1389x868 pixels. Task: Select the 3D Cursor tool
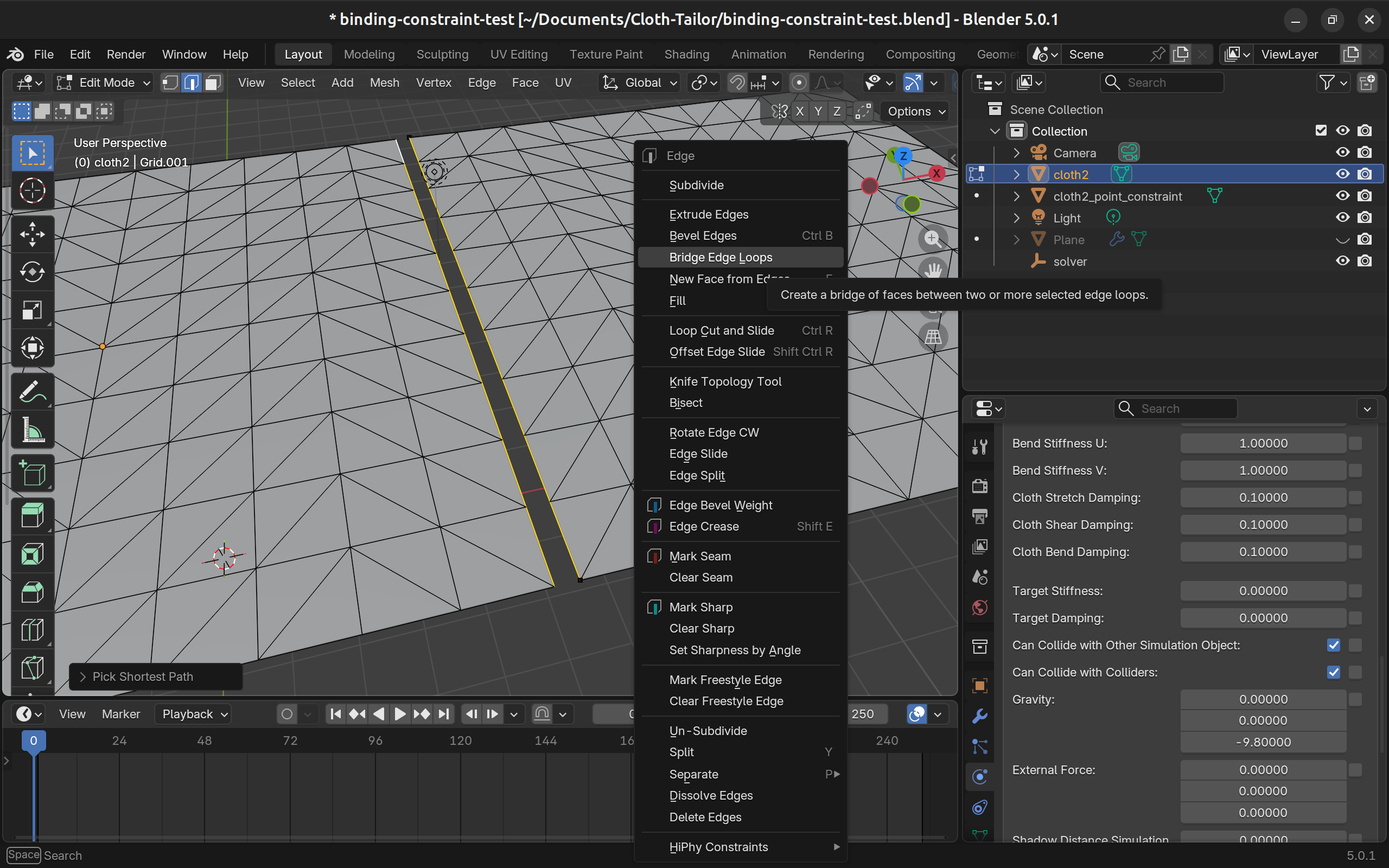[32, 190]
